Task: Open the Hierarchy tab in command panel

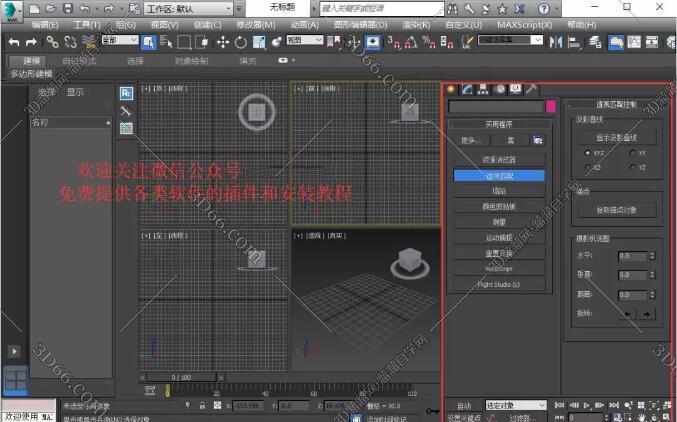Action: click(x=483, y=89)
